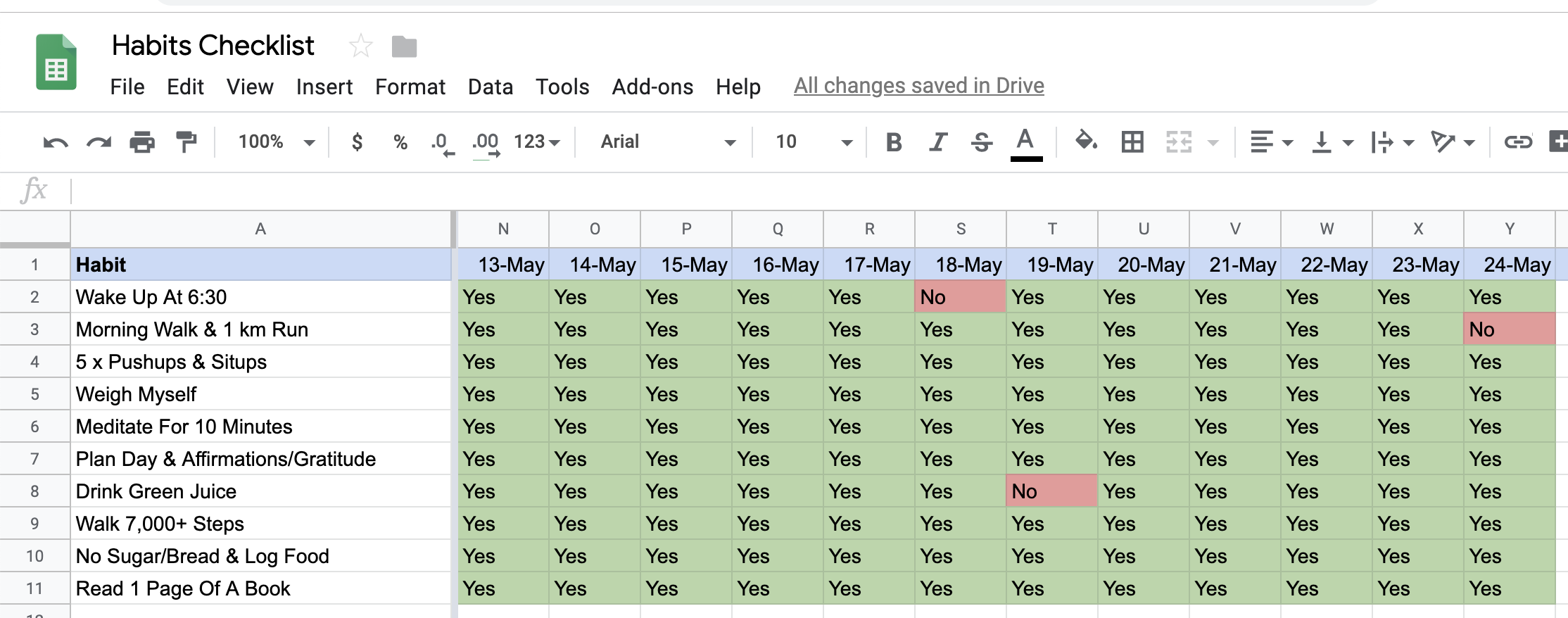Select row 8 header
The height and width of the screenshot is (618, 1568).
[34, 491]
